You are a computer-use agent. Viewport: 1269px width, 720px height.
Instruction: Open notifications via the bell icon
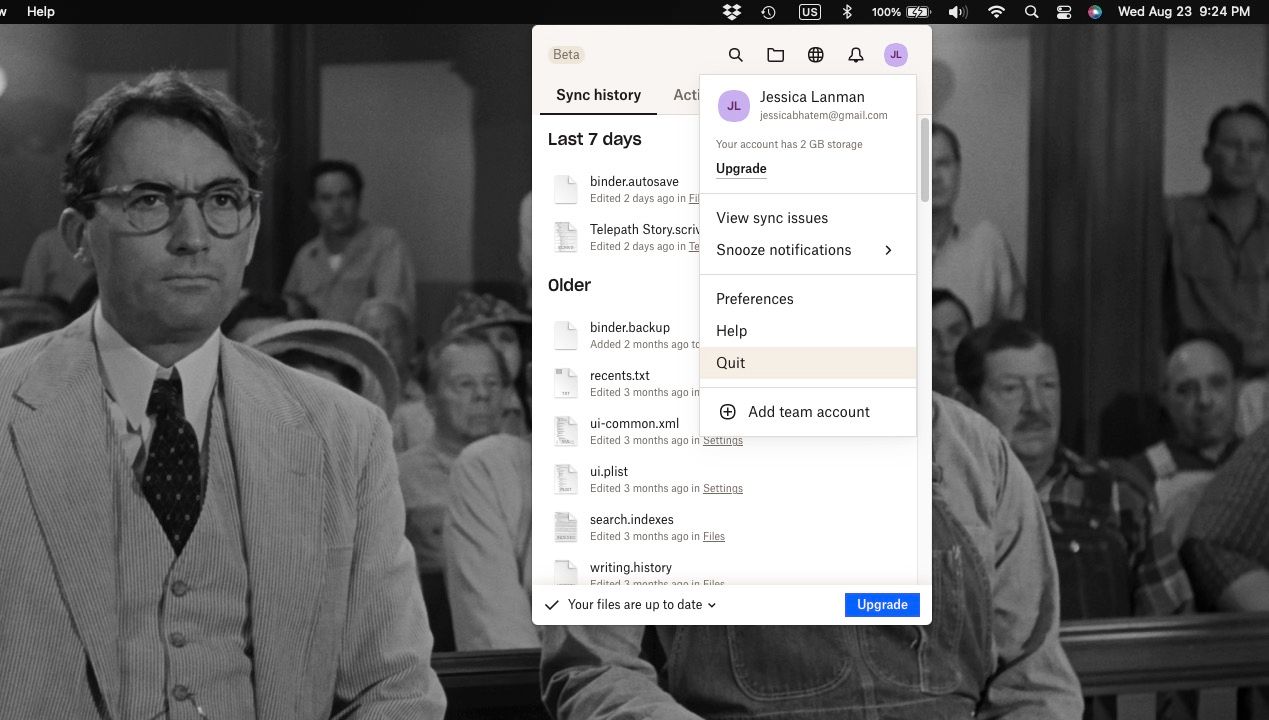pyautogui.click(x=855, y=55)
